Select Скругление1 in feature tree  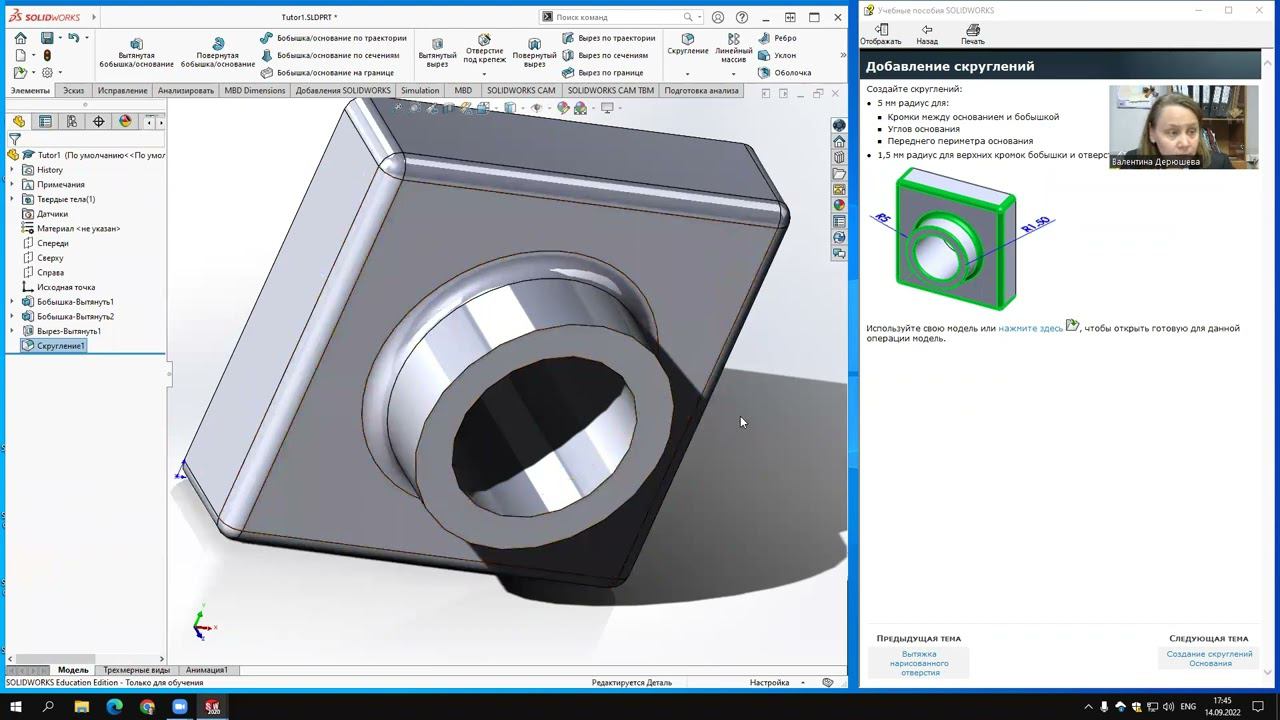tap(54, 346)
